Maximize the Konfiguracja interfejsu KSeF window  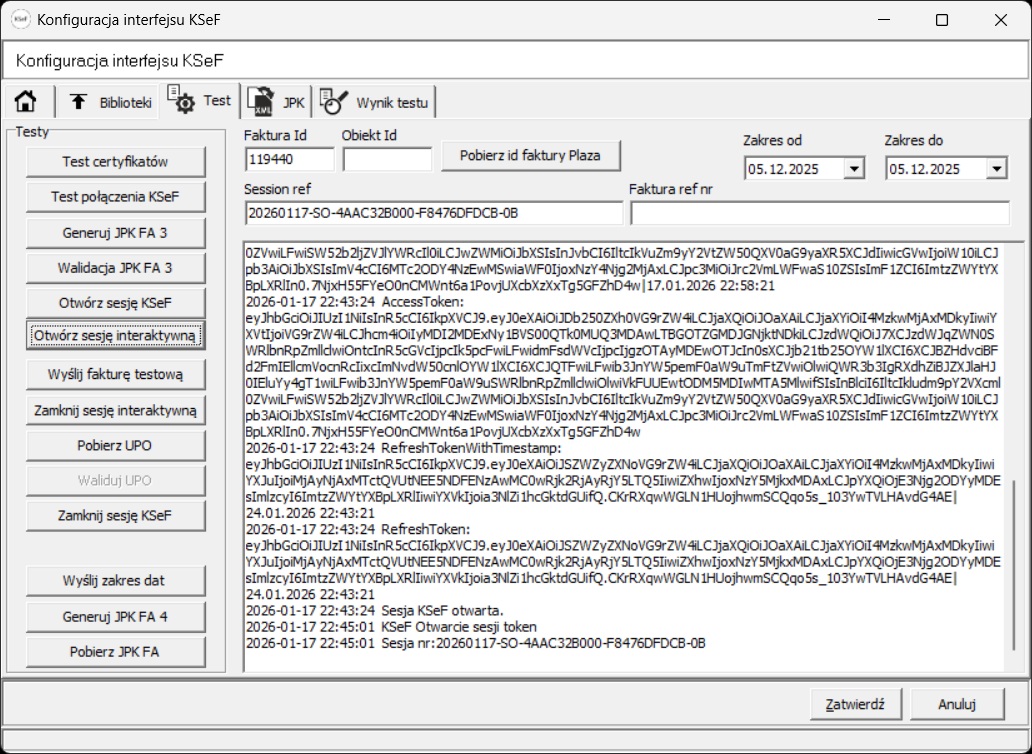pos(942,20)
